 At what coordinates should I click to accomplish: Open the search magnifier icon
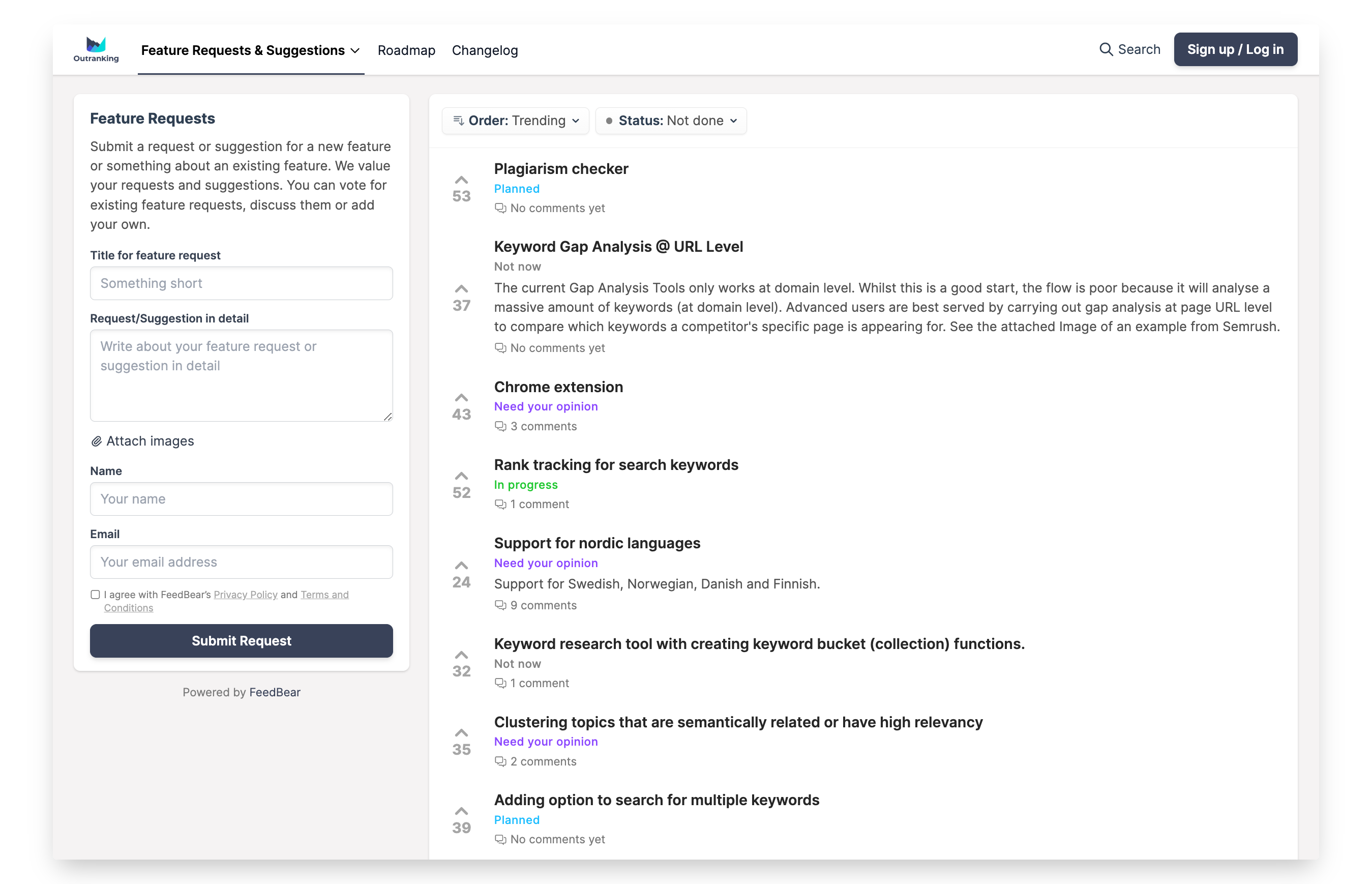(x=1105, y=49)
